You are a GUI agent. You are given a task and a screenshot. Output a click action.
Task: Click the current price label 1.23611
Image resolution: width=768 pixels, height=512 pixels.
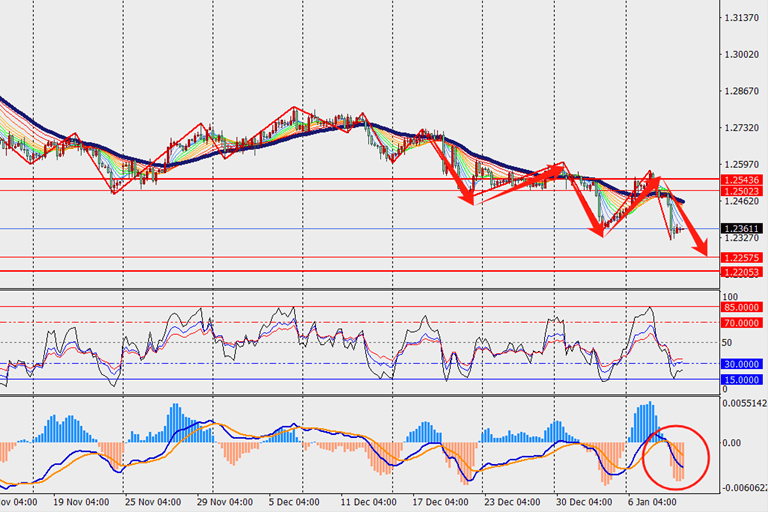tap(742, 229)
